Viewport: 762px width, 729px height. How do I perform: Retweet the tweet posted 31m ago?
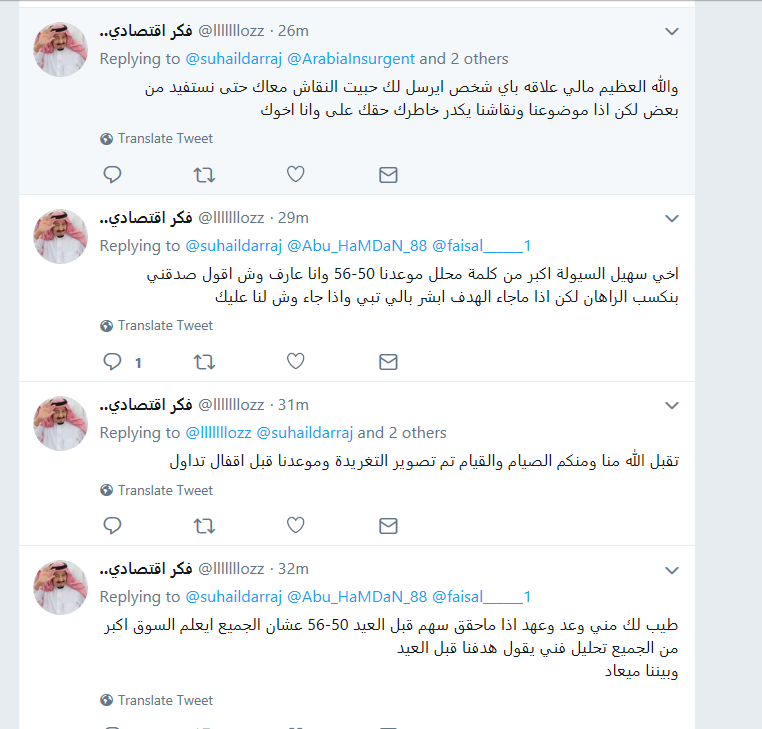pos(204,525)
